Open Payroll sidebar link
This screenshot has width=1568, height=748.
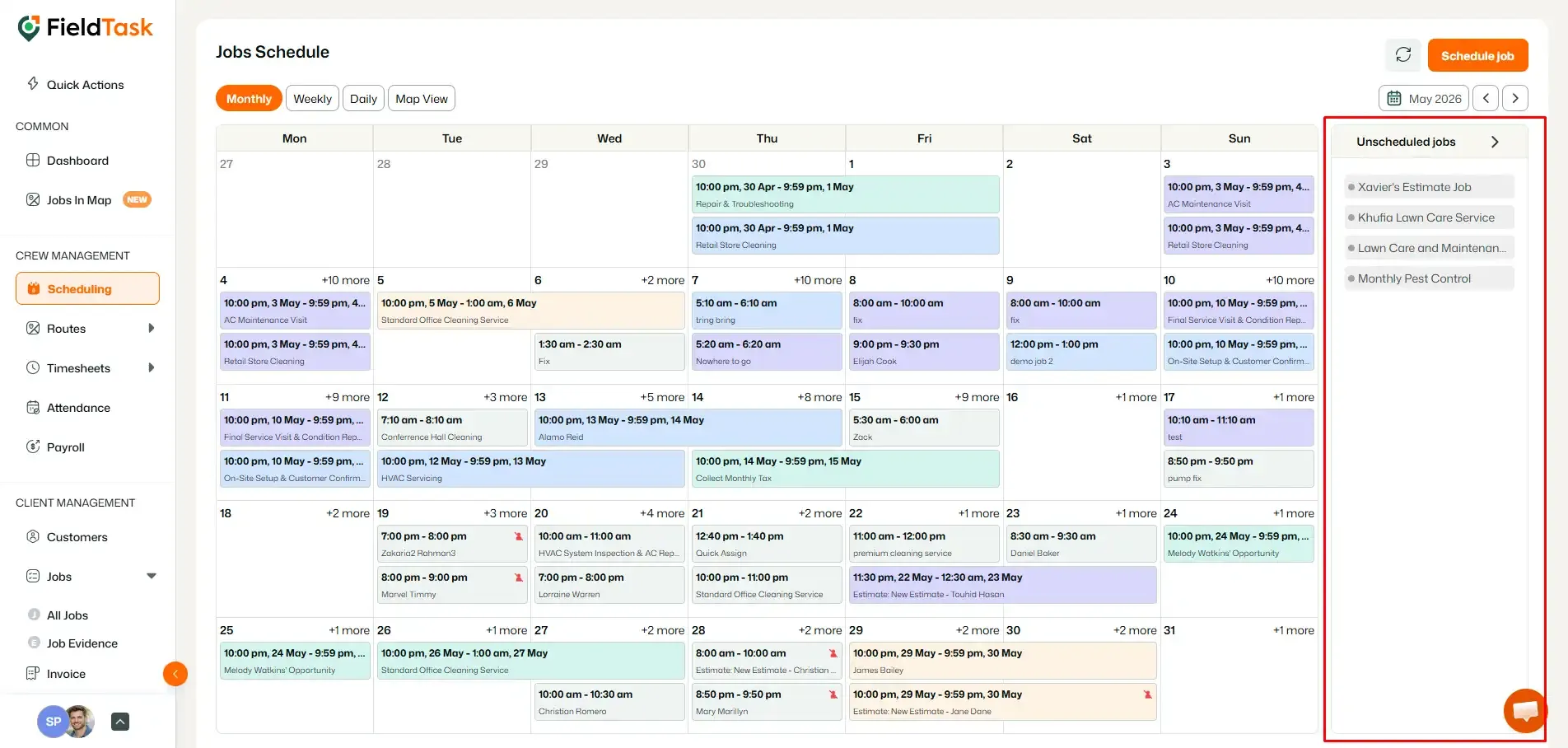point(66,446)
